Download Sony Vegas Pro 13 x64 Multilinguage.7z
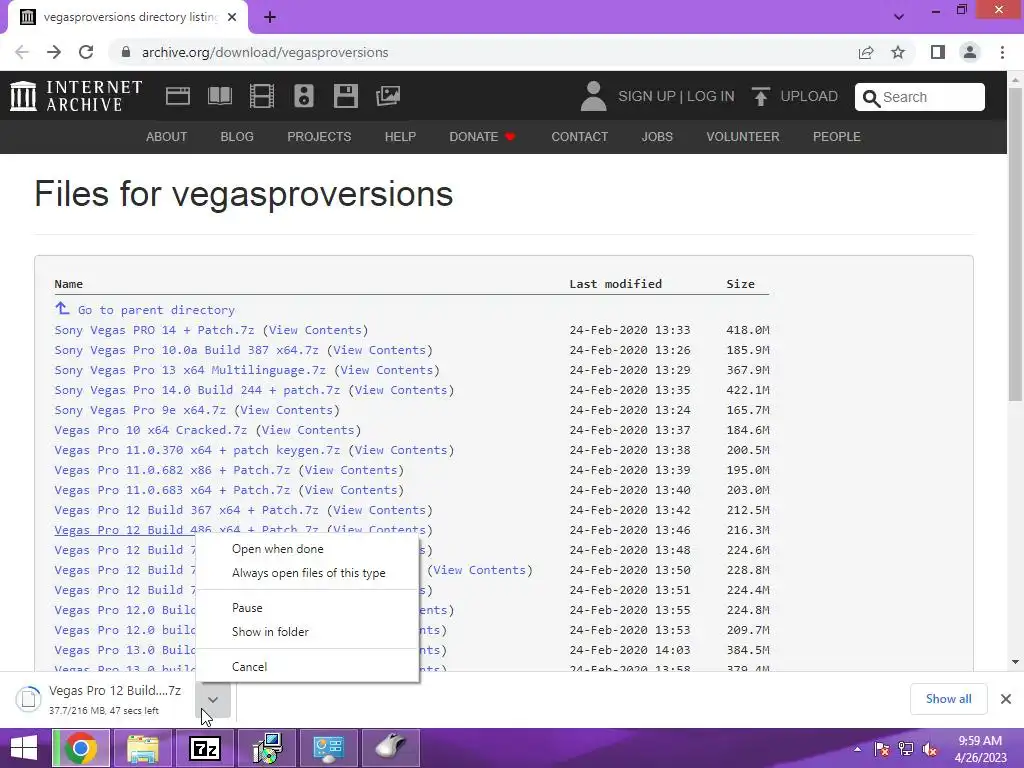 190,370
